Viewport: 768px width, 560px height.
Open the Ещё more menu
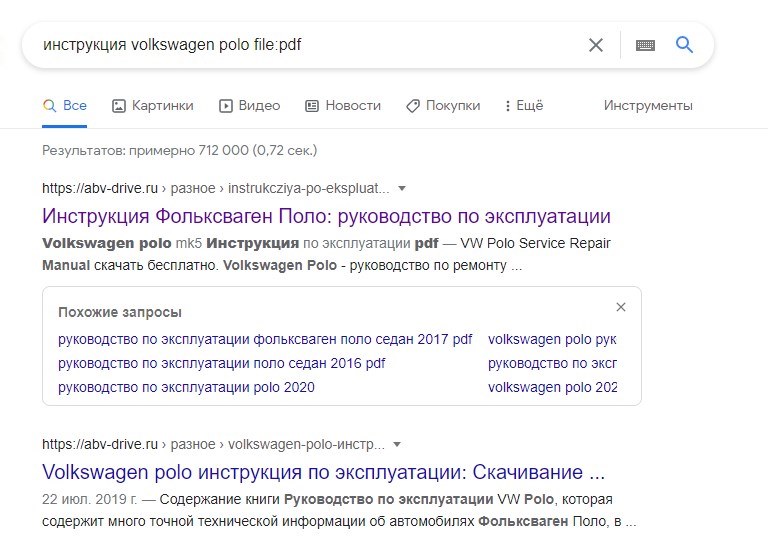point(524,105)
